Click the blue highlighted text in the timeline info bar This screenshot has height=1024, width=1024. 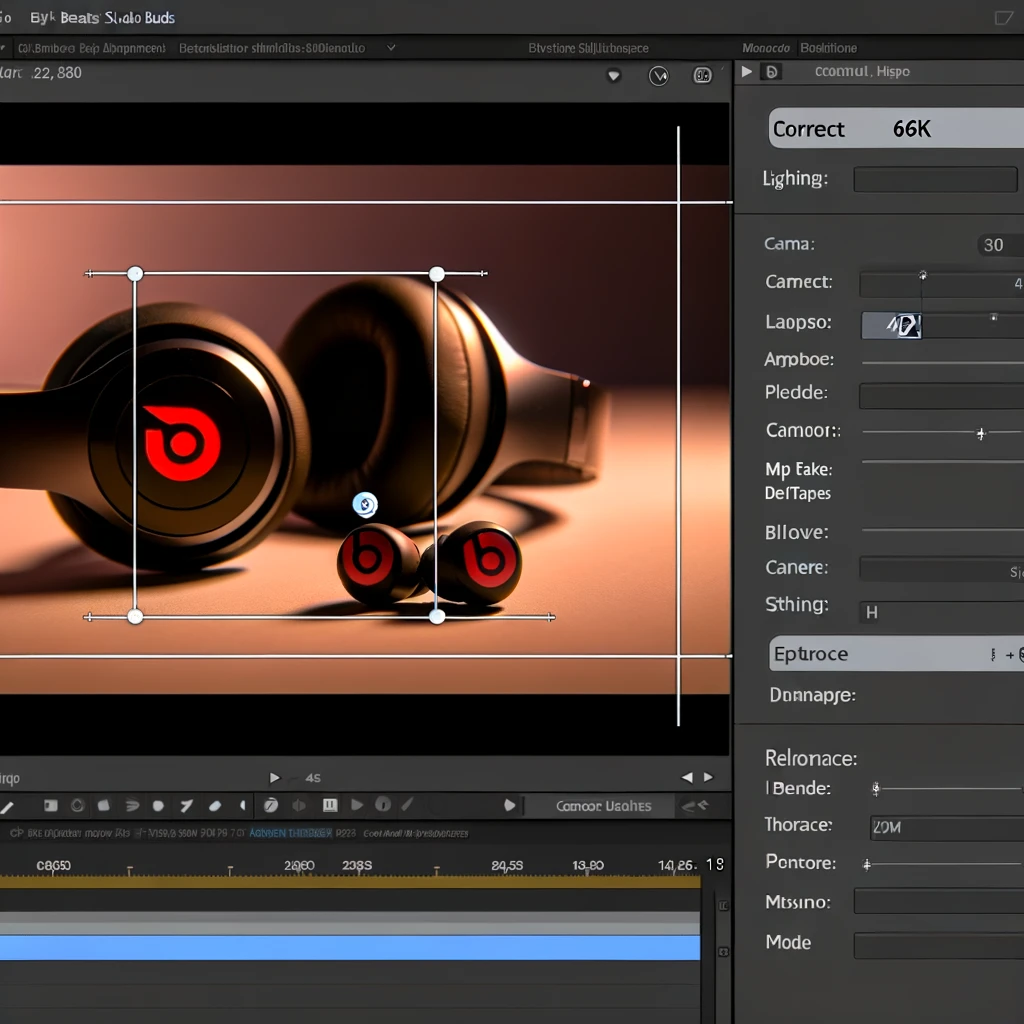(x=291, y=833)
